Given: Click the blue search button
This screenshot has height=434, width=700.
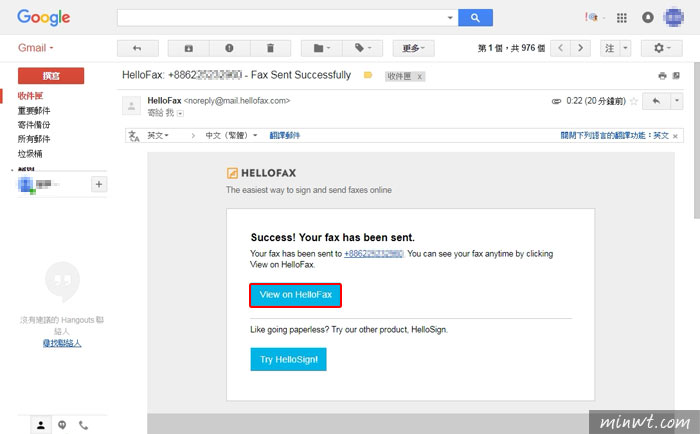Looking at the screenshot, I should point(475,18).
